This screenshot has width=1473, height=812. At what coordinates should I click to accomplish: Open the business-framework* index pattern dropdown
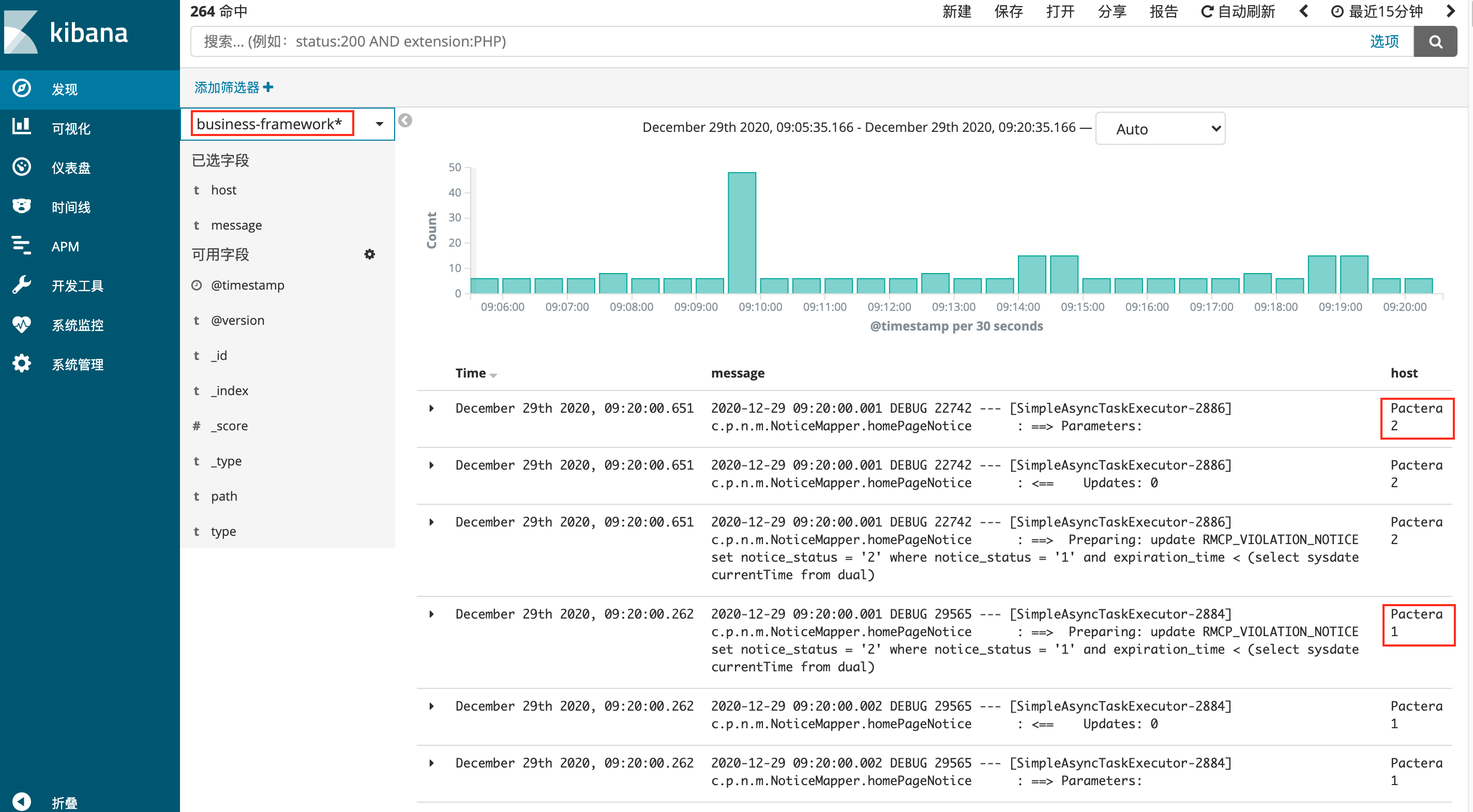[x=288, y=124]
